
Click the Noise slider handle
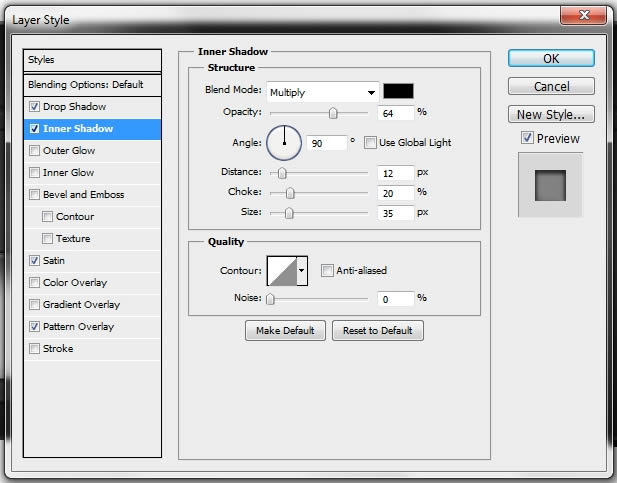pyautogui.click(x=270, y=299)
